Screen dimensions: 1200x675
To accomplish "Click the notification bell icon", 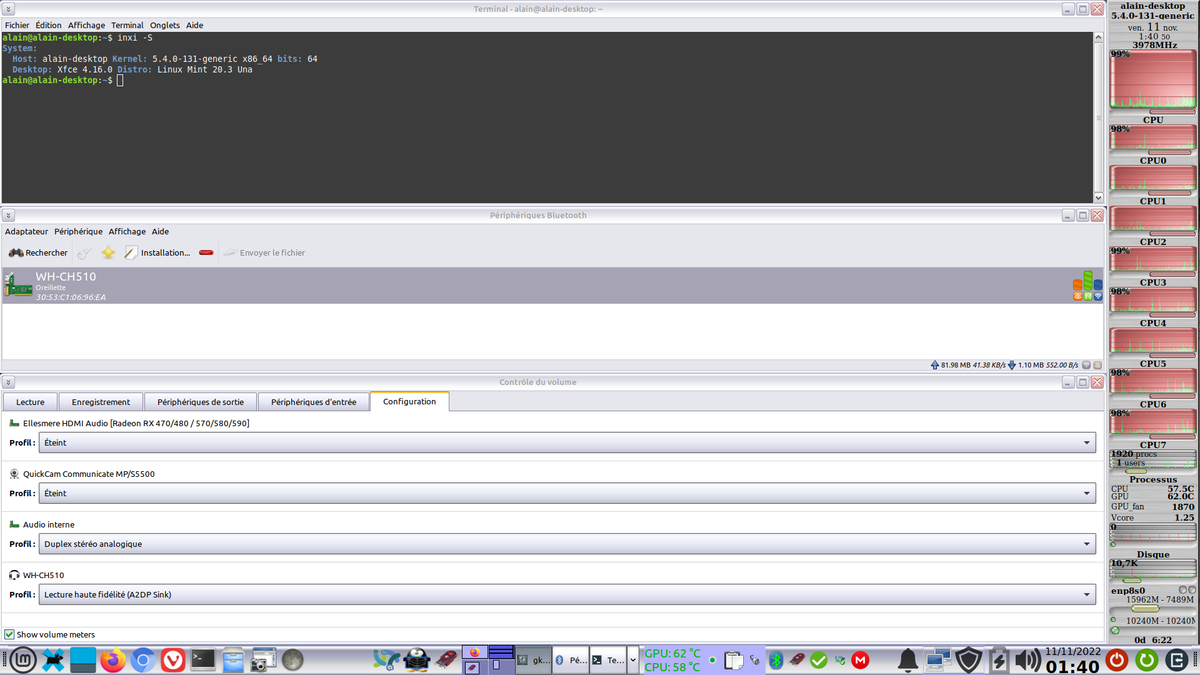I will (x=908, y=660).
